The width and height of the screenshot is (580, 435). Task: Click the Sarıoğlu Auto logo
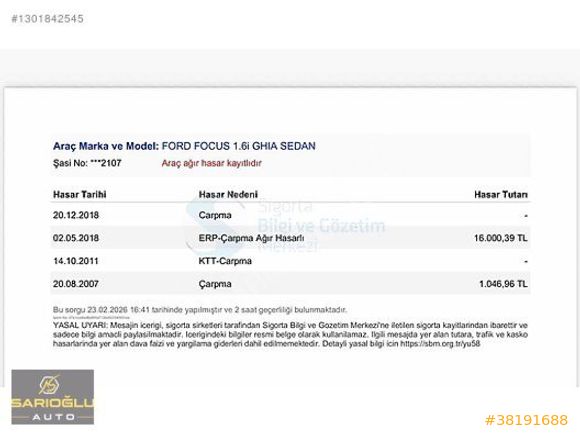53,397
